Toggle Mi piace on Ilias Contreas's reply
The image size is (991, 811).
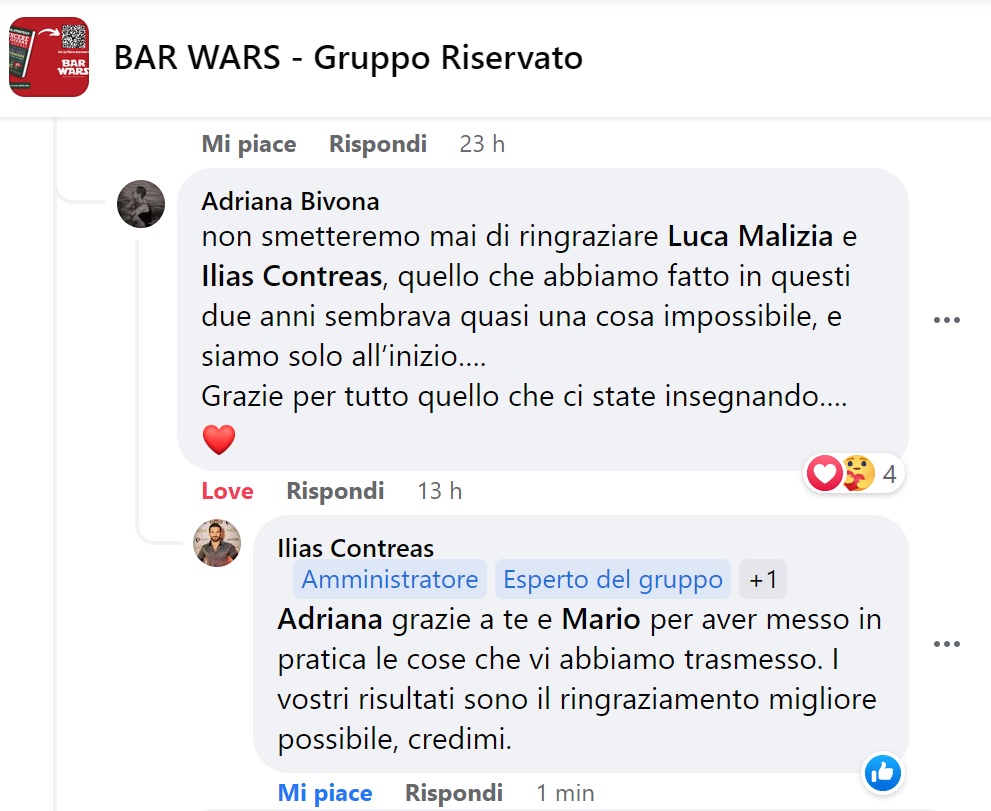coord(325,793)
